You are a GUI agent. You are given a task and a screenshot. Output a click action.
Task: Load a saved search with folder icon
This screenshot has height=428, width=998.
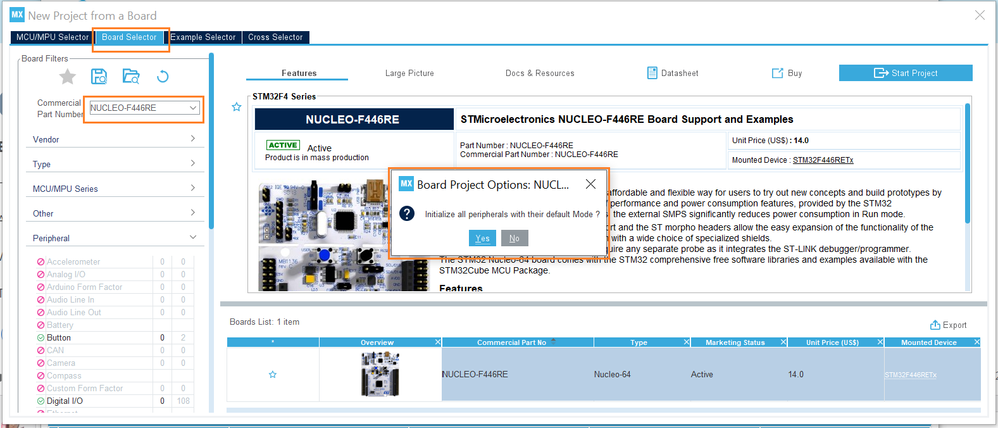(130, 77)
